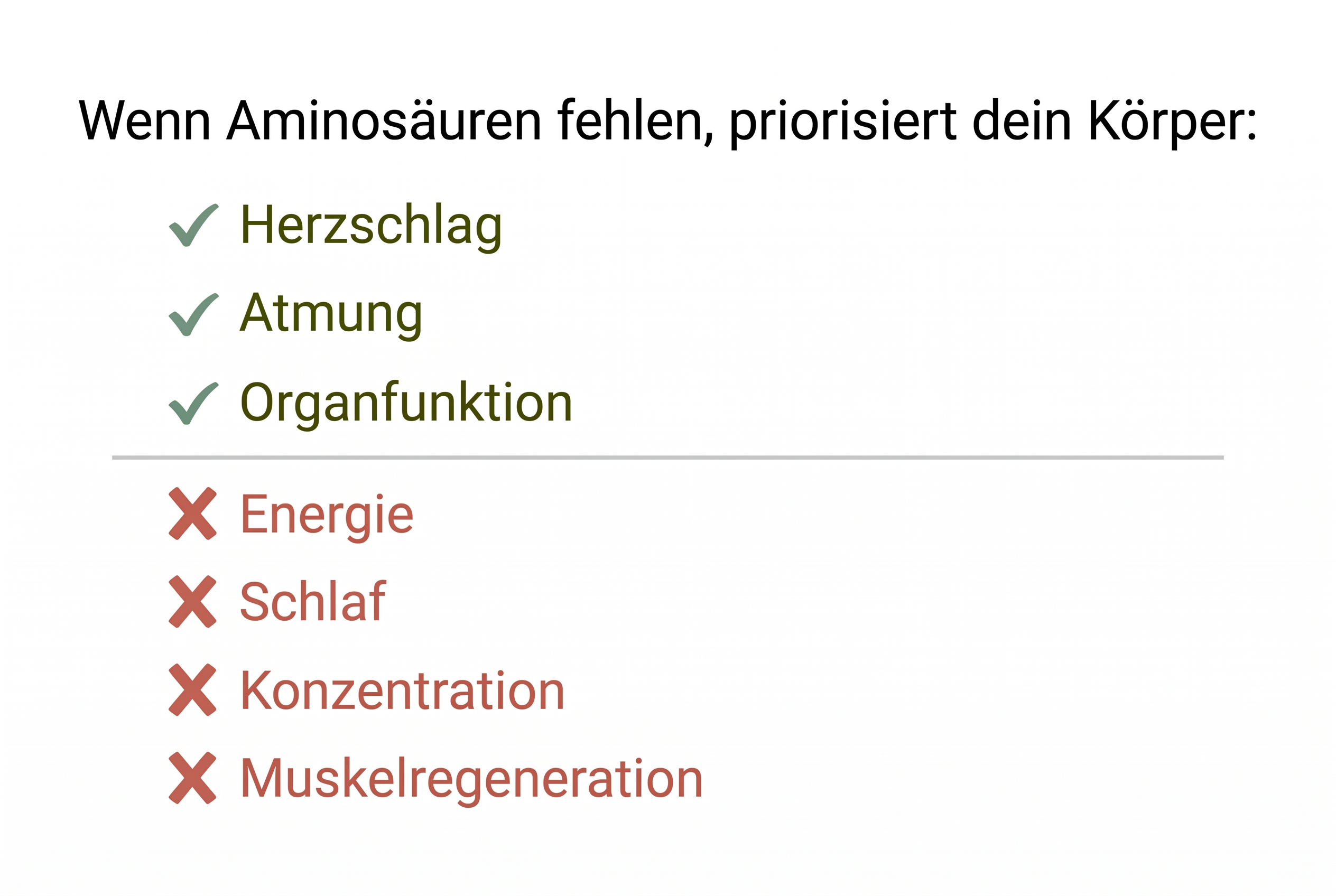
Task: Click the red X beside Konzentration
Action: (x=193, y=690)
